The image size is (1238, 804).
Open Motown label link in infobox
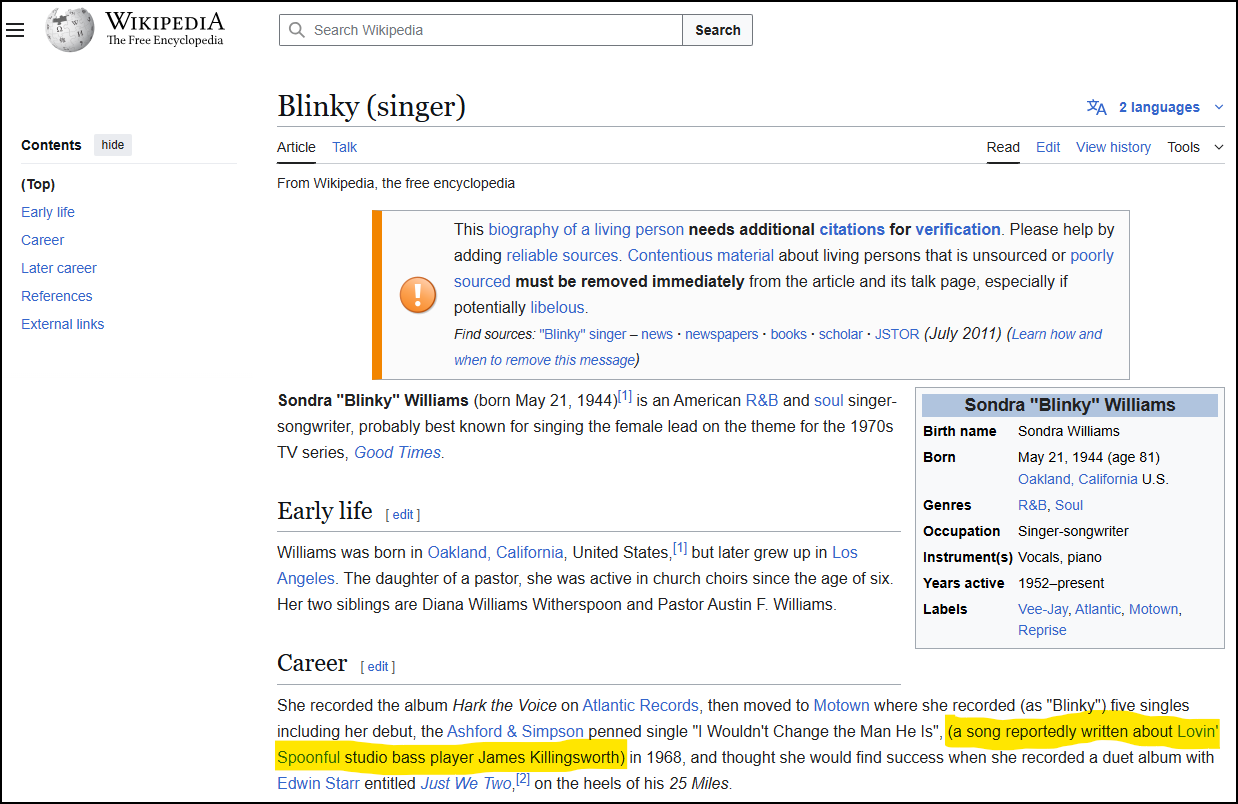[1154, 609]
